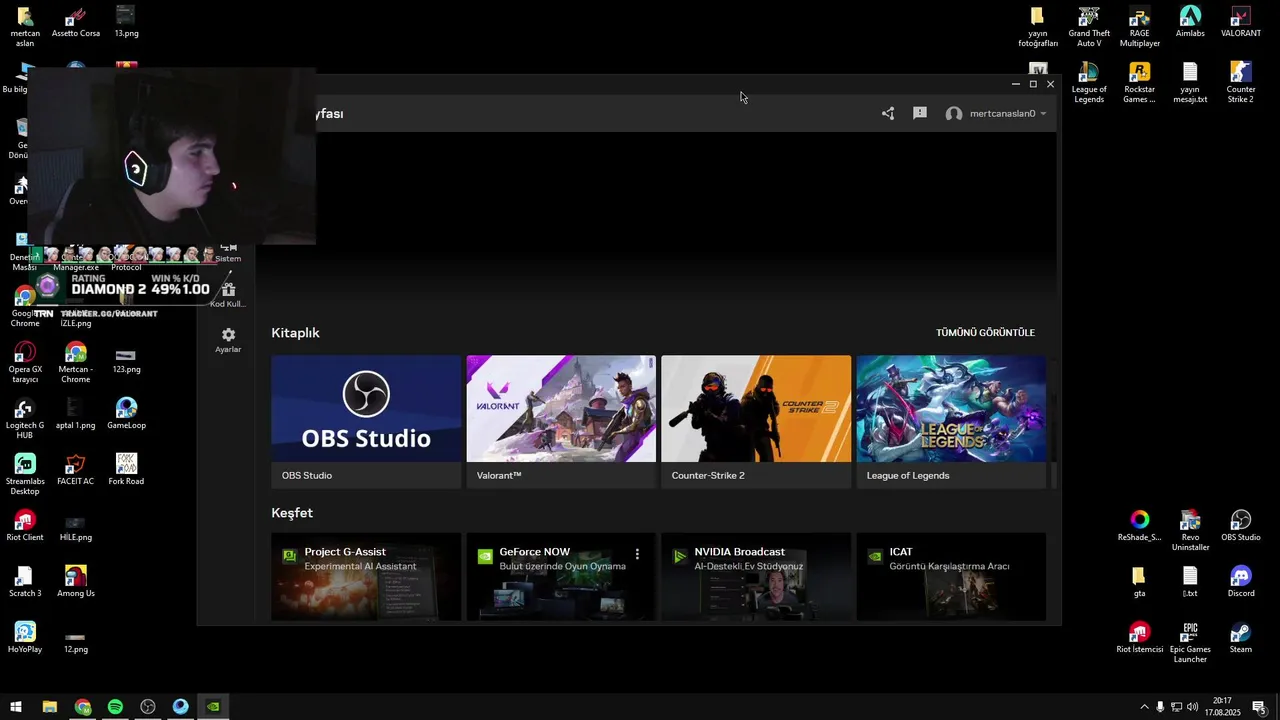Select Counter Strike 2 desktop shortcut
Screen dimensions: 1280x720
coord(1241,83)
